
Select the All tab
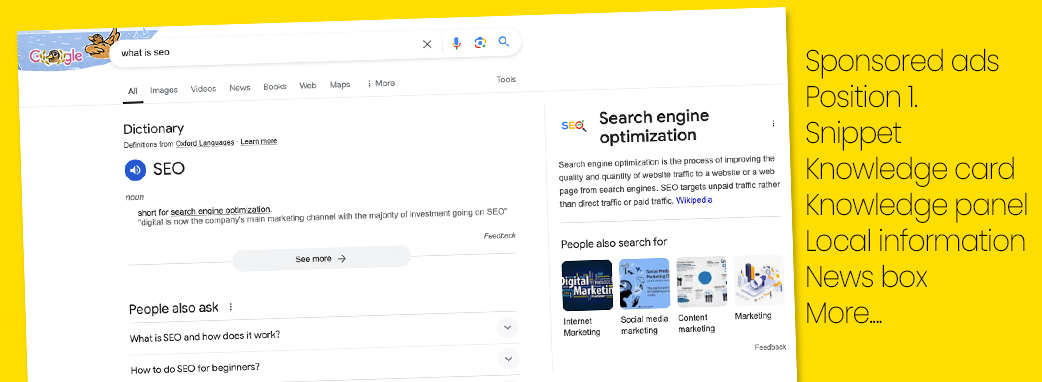click(133, 92)
